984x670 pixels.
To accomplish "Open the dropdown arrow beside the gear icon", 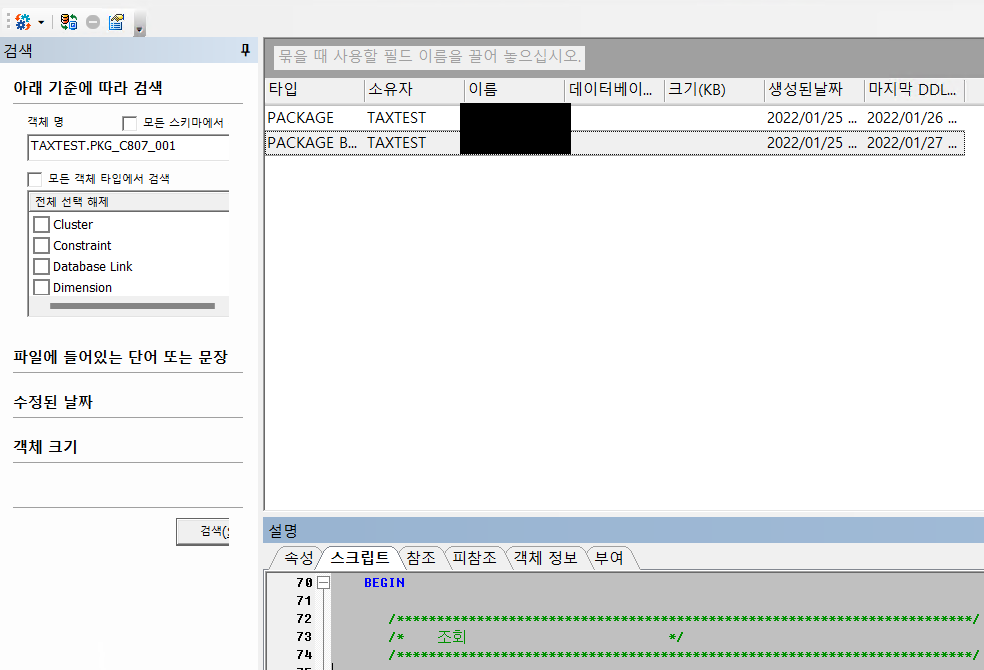I will click(x=41, y=22).
